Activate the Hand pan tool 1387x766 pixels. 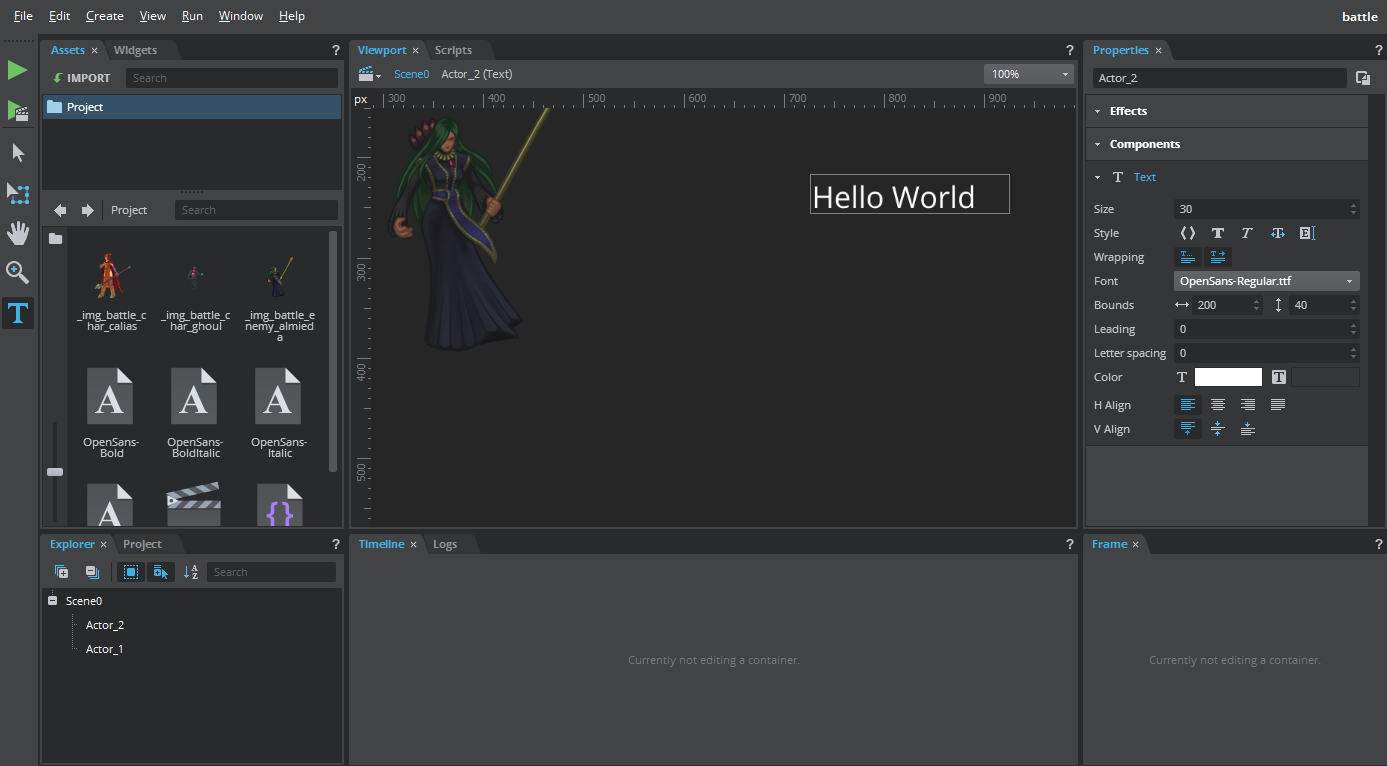[17, 233]
